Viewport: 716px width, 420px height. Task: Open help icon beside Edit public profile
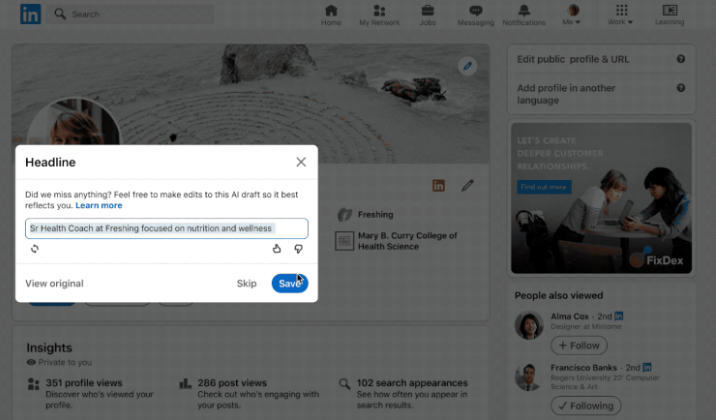point(680,59)
